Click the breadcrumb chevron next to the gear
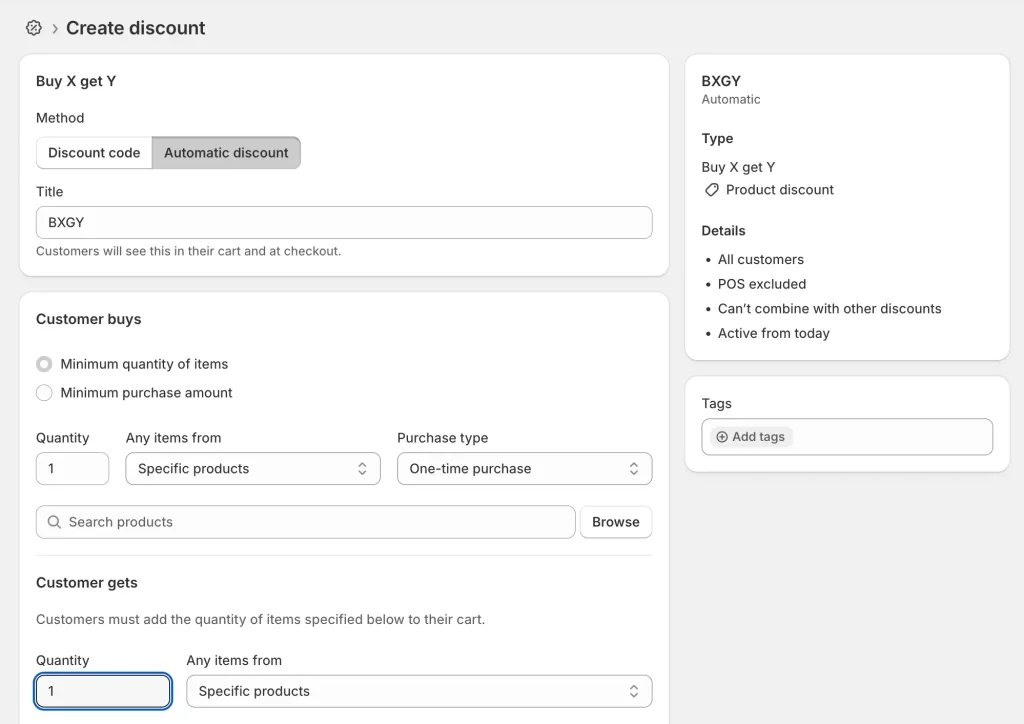 (52, 28)
